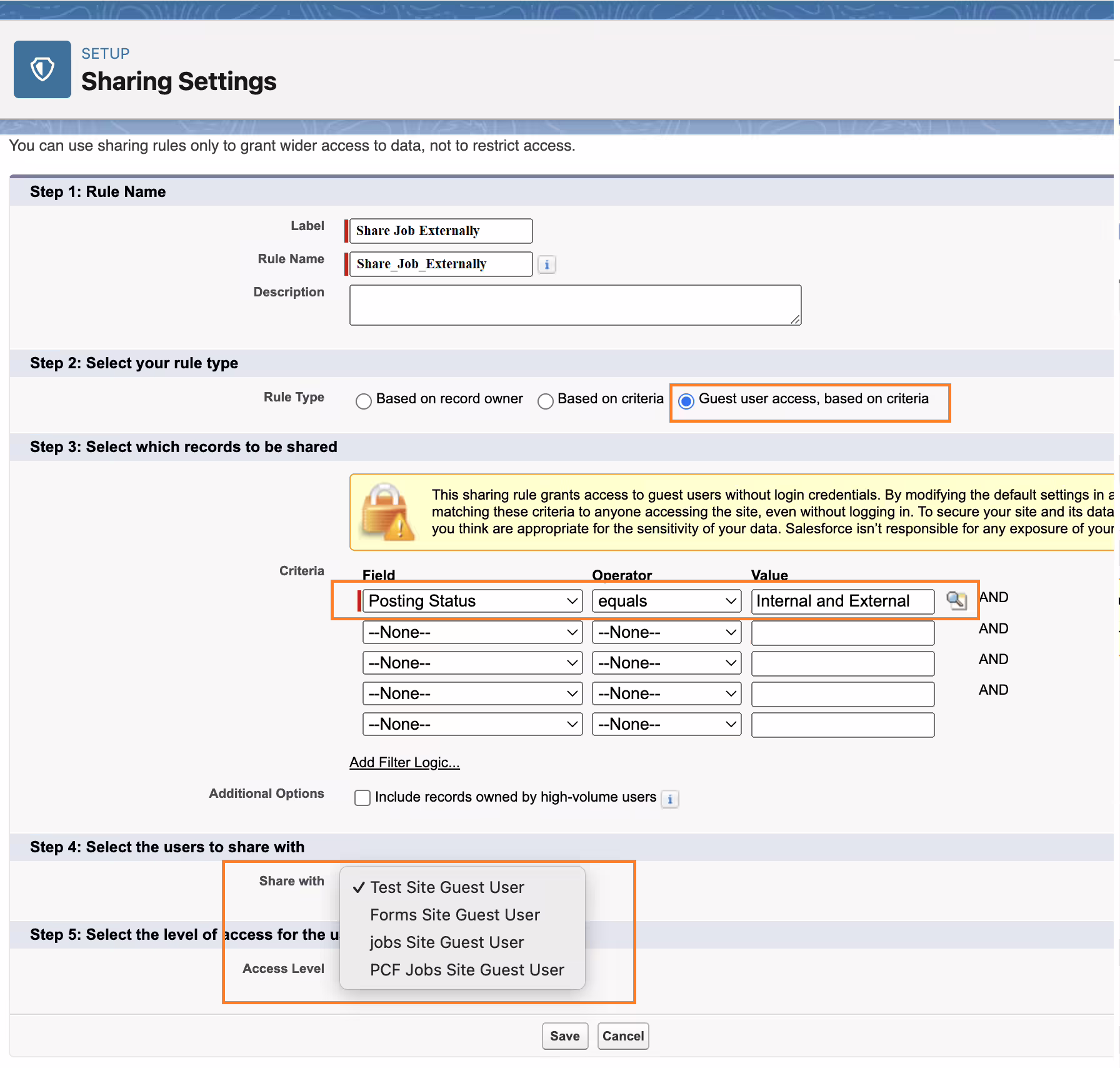This screenshot has height=1068, width=1120.
Task: Click the Cancel button
Action: [x=623, y=1036]
